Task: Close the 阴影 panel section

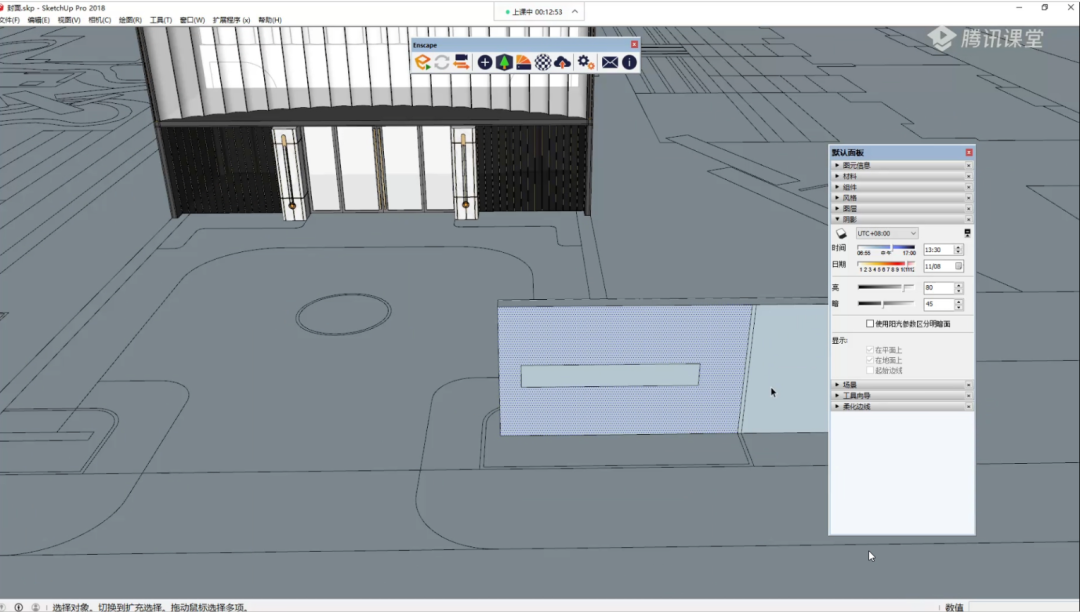Action: pyautogui.click(x=968, y=219)
